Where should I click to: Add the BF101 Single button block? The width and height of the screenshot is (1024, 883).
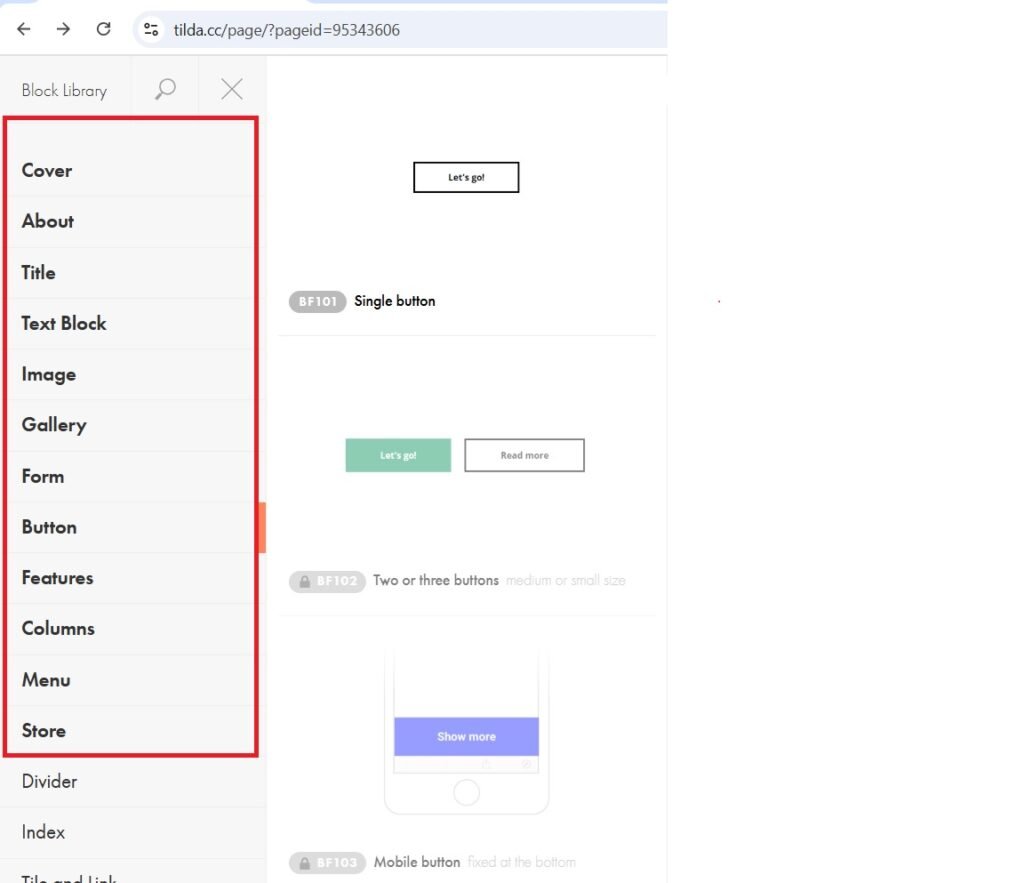click(466, 178)
